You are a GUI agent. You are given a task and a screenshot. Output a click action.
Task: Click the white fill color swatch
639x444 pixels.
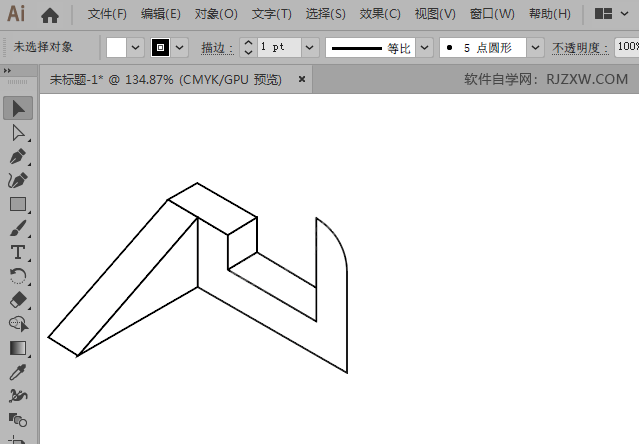coord(117,47)
